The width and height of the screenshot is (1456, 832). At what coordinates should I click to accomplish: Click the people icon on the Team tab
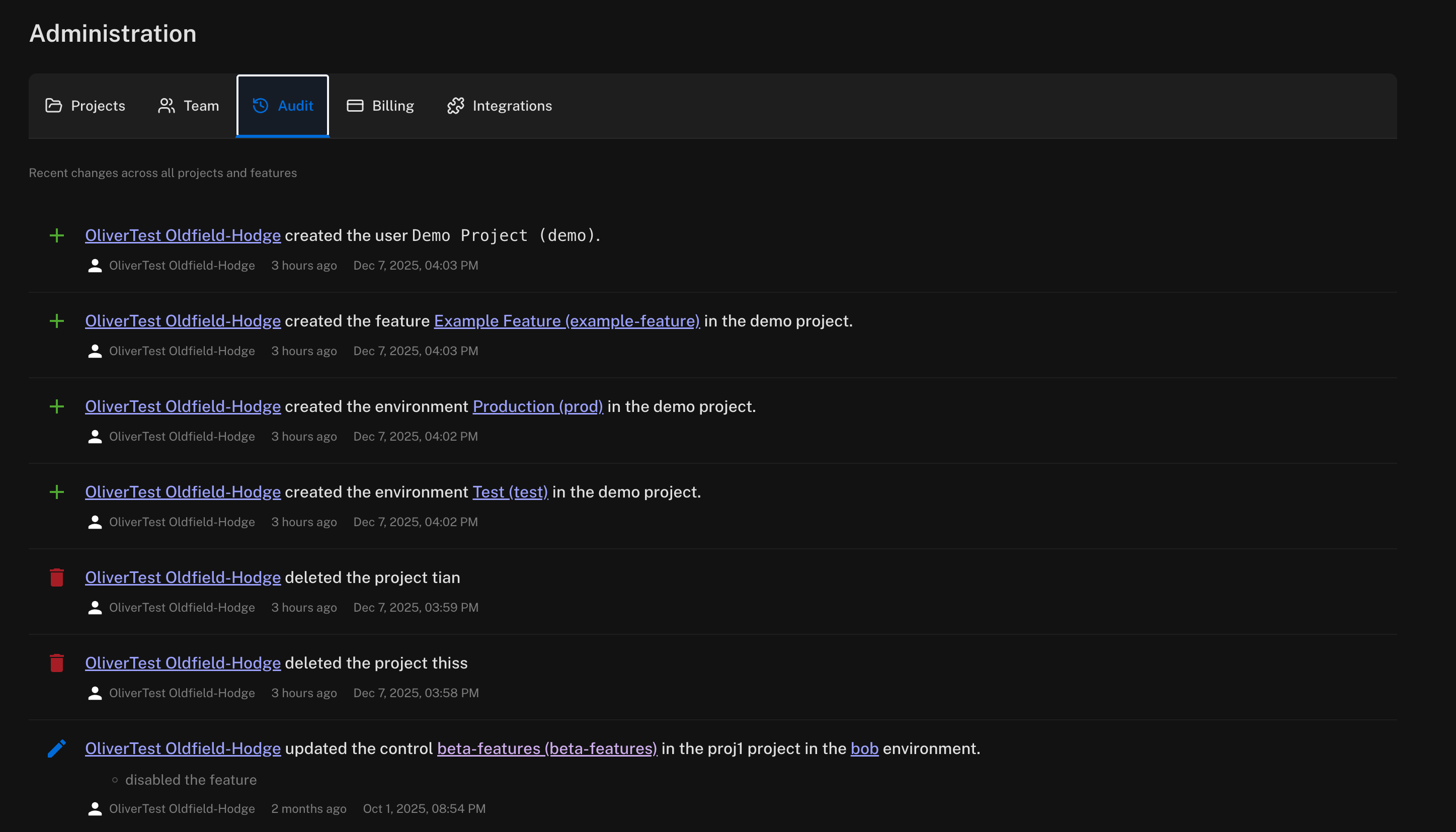pos(167,106)
